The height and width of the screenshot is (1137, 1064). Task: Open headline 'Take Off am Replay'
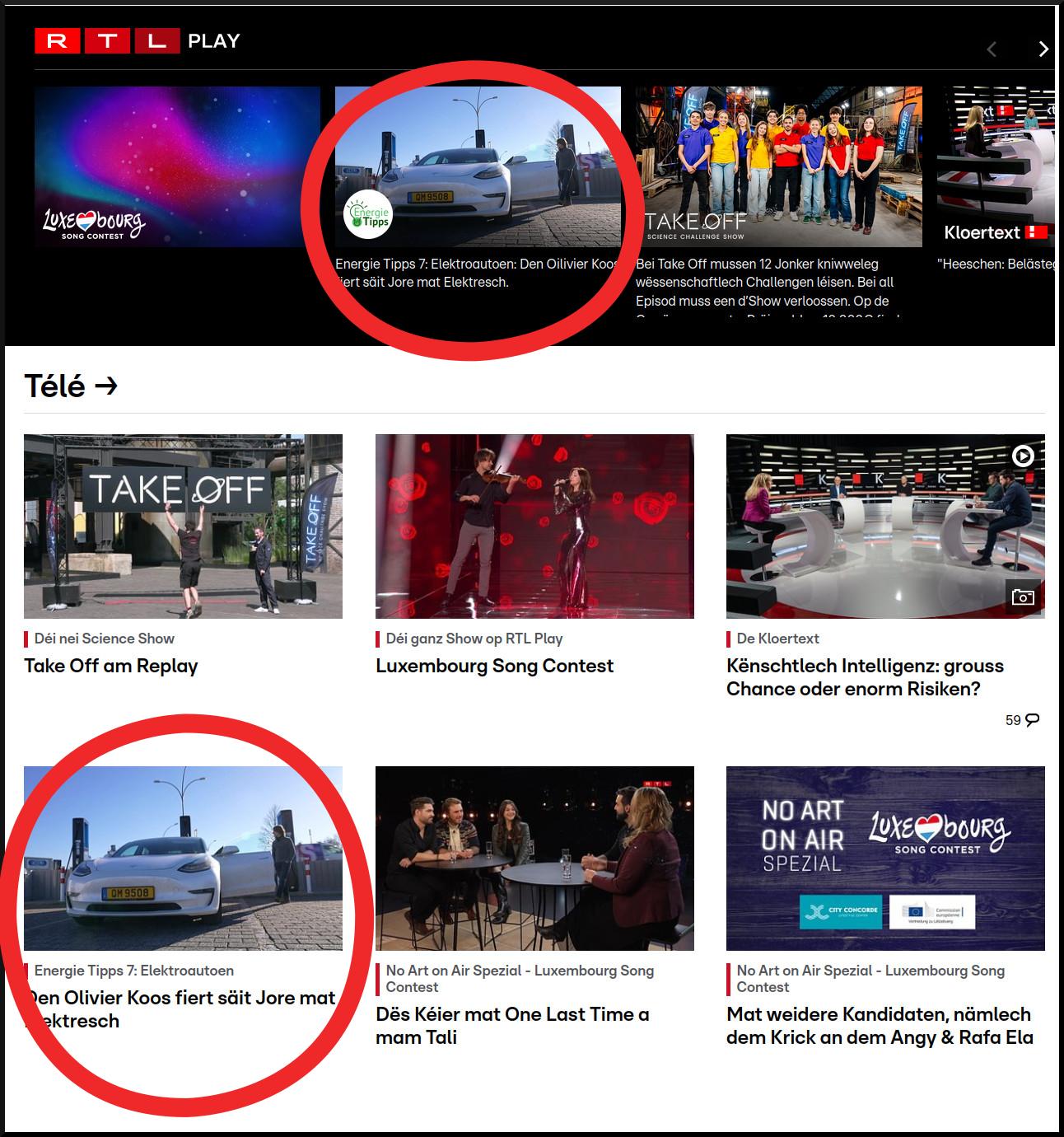pos(111,666)
